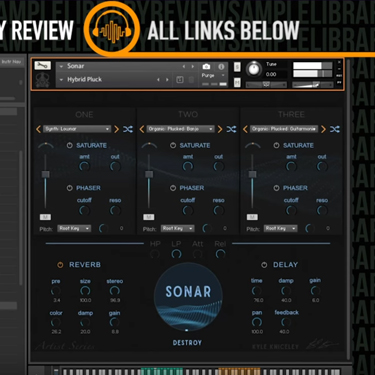
Task: Click the headphones logo in banner
Action: 112,29
